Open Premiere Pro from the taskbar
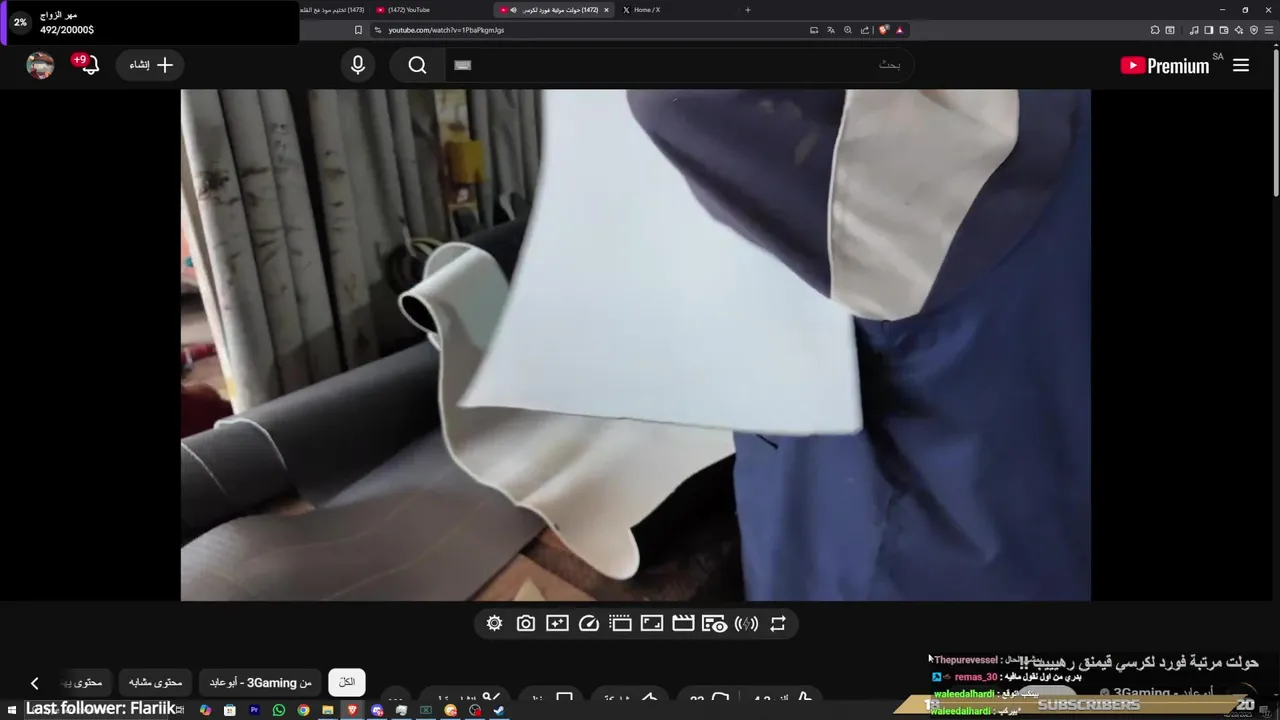Viewport: 1280px width, 720px height. pyautogui.click(x=254, y=710)
